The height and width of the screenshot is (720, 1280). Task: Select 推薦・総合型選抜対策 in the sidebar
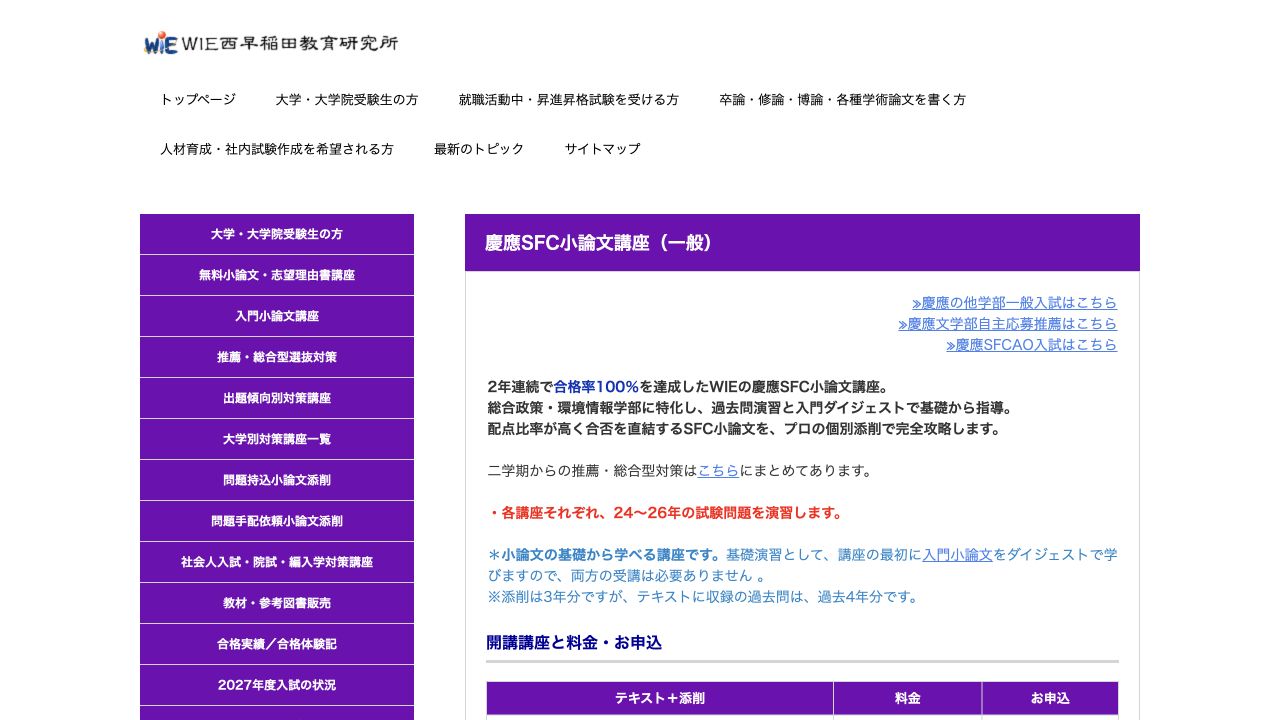click(277, 357)
